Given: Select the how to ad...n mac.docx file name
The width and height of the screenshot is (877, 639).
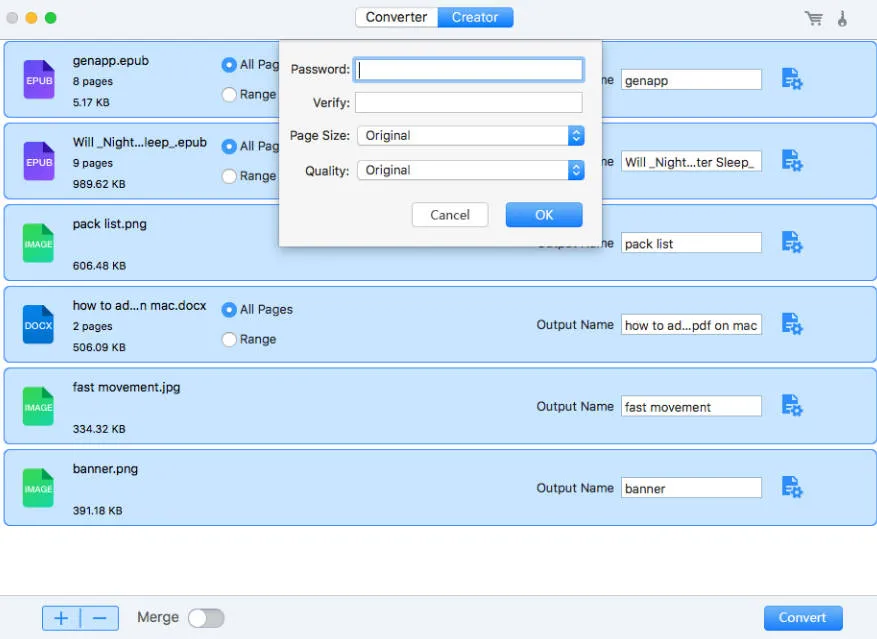Looking at the screenshot, I should pos(139,306).
